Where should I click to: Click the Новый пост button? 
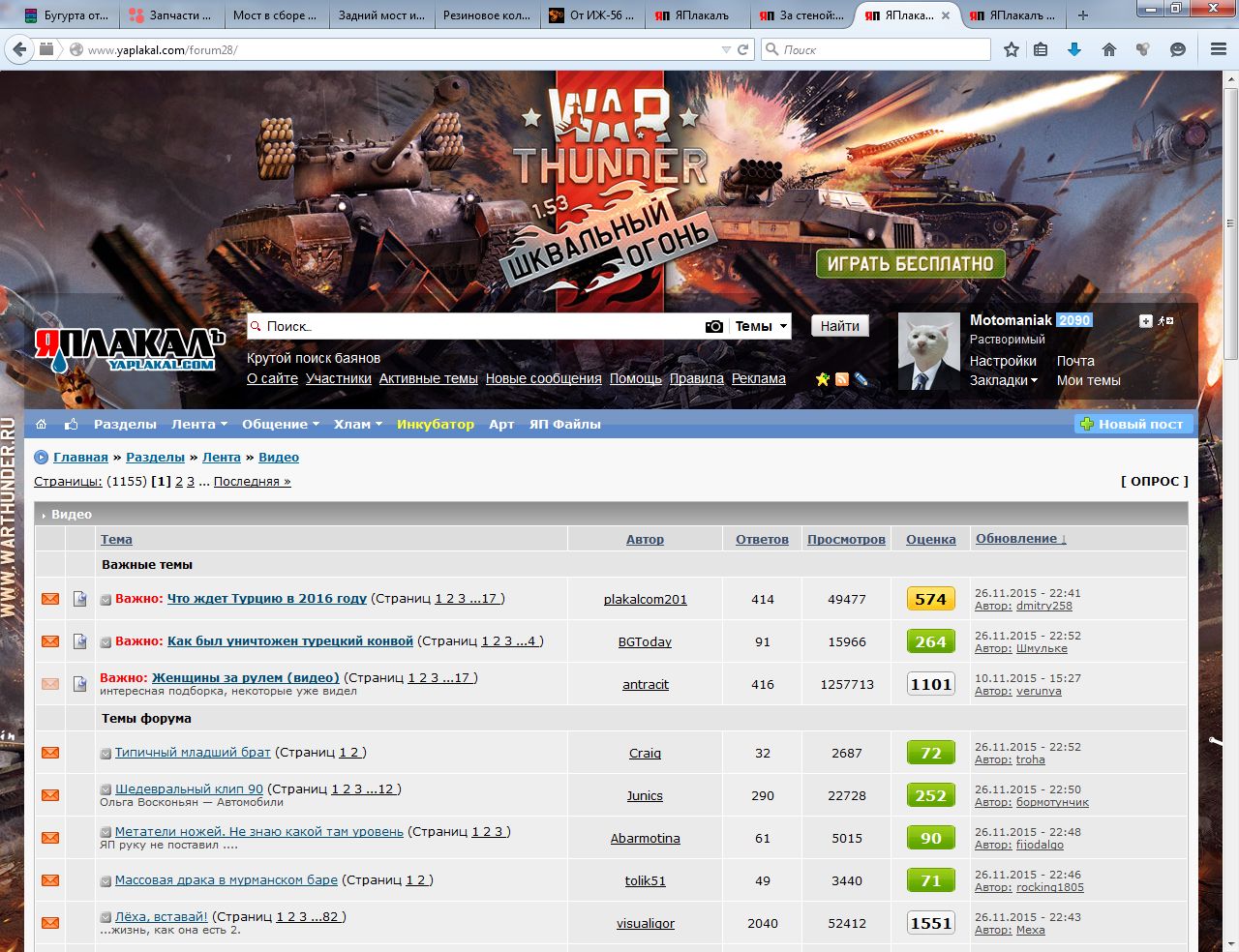tap(1133, 424)
